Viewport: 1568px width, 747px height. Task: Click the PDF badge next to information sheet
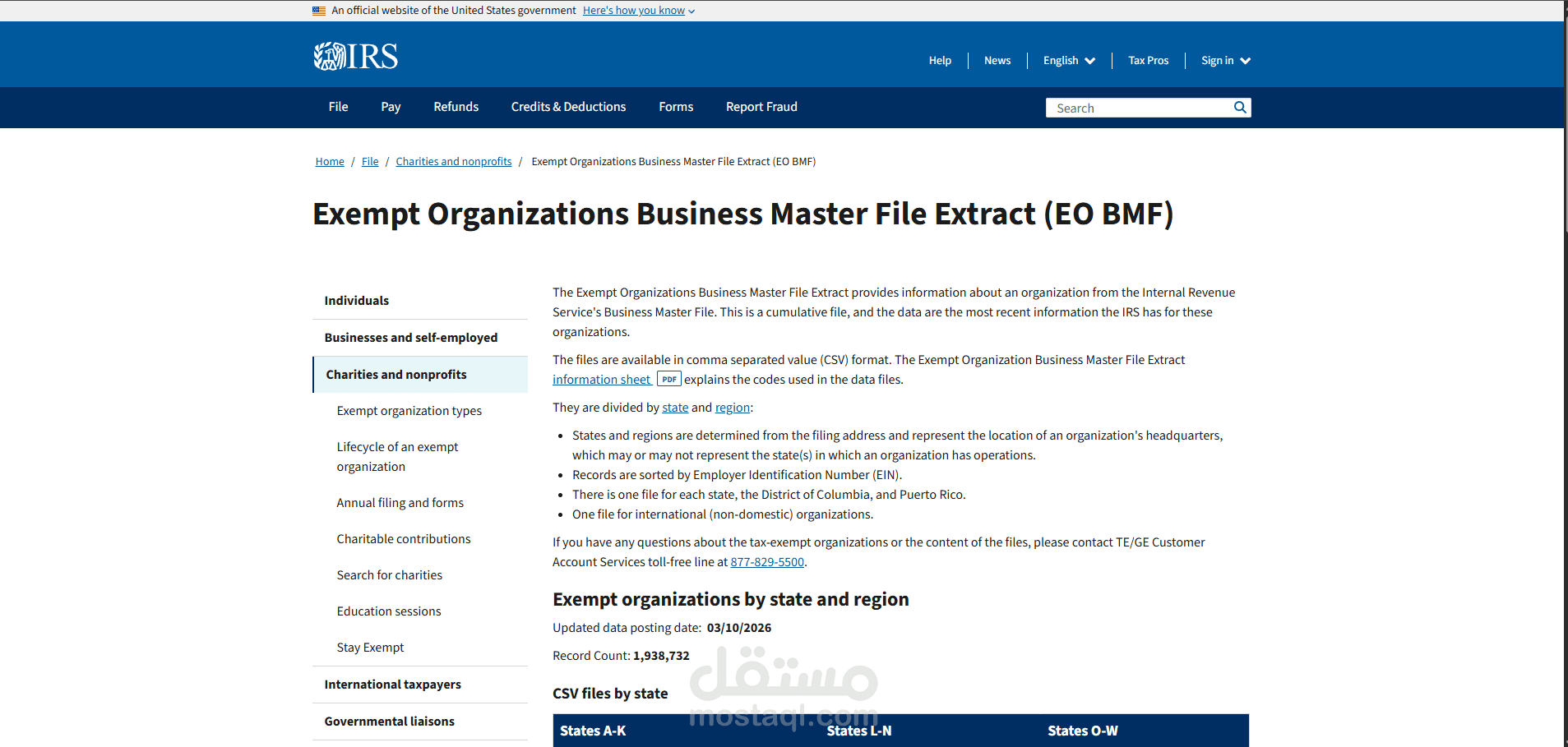(x=669, y=380)
